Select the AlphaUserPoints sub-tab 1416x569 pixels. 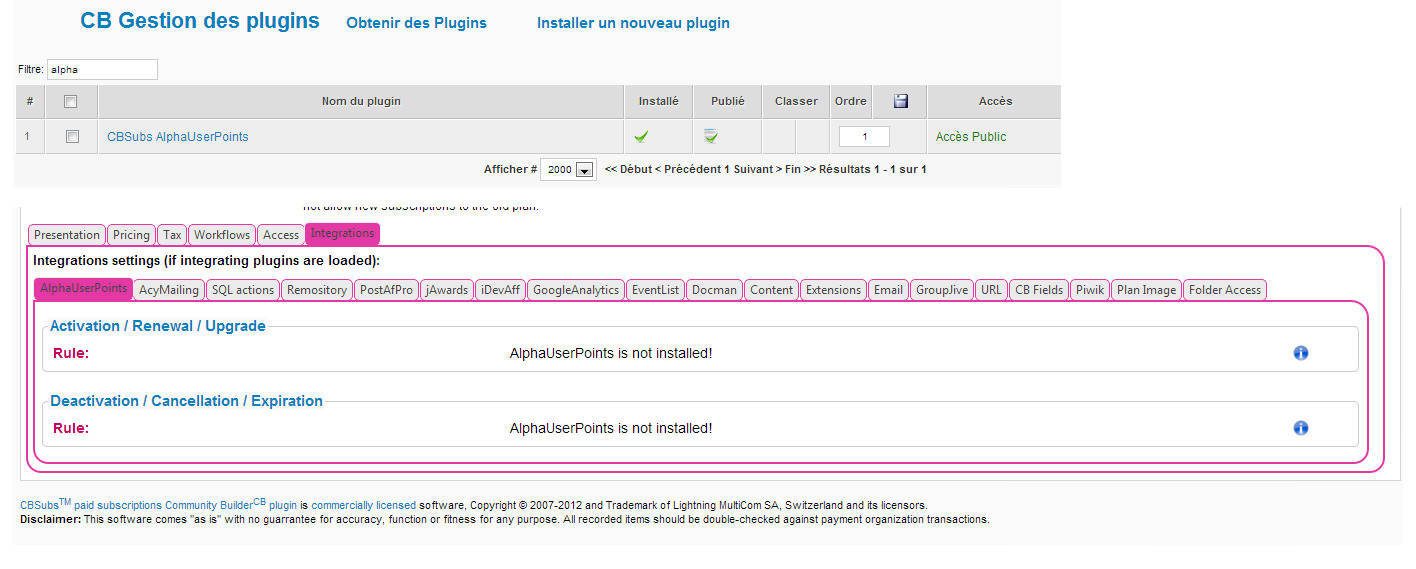click(x=84, y=289)
